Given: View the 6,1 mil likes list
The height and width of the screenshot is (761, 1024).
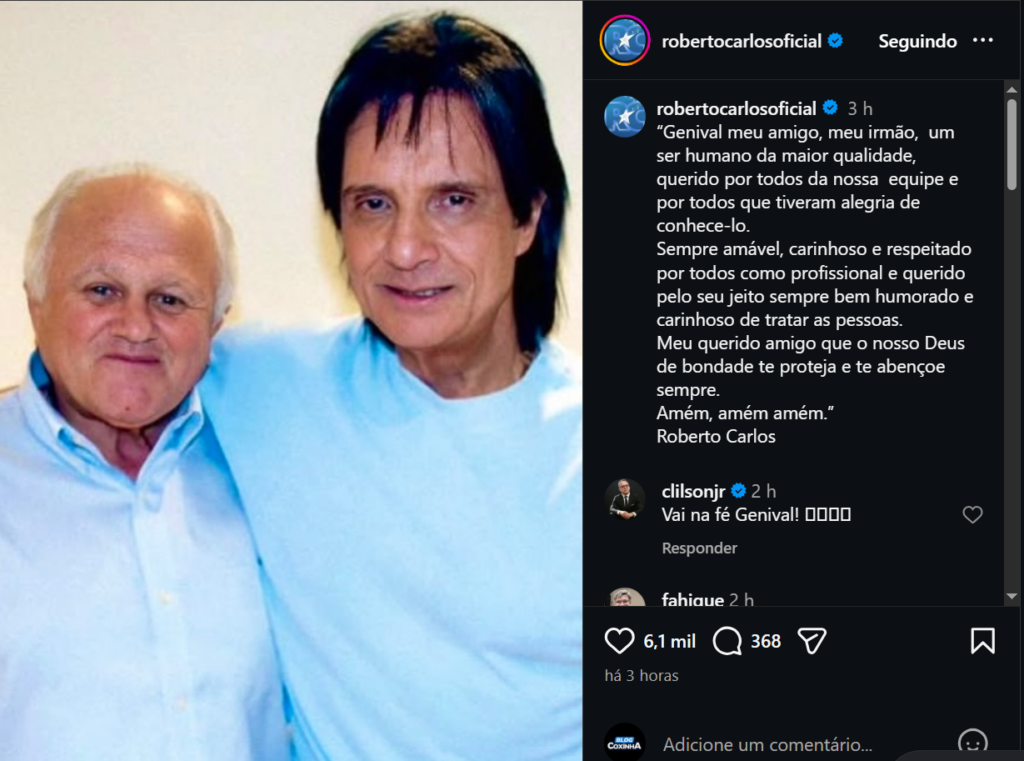Looking at the screenshot, I should click(670, 641).
